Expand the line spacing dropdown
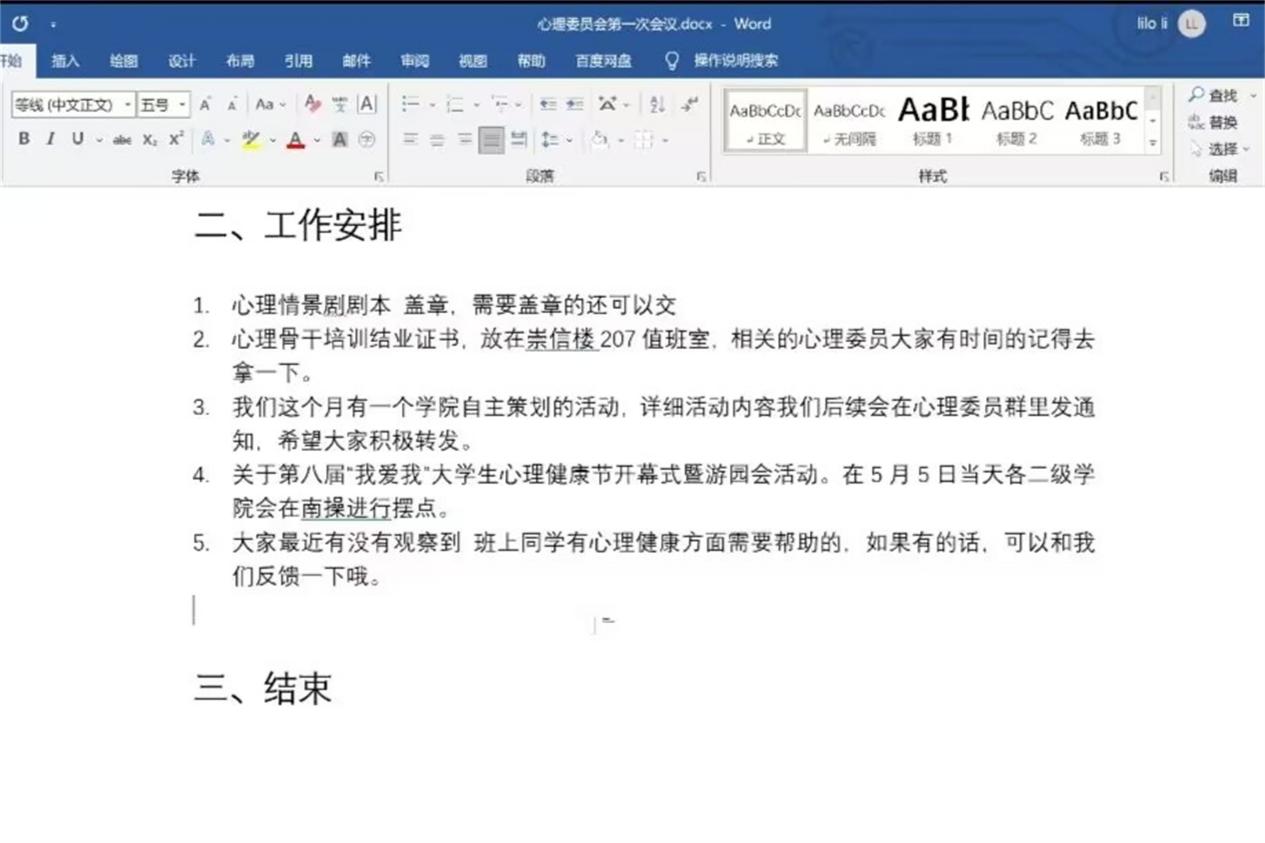The image size is (1265, 843). [x=568, y=140]
